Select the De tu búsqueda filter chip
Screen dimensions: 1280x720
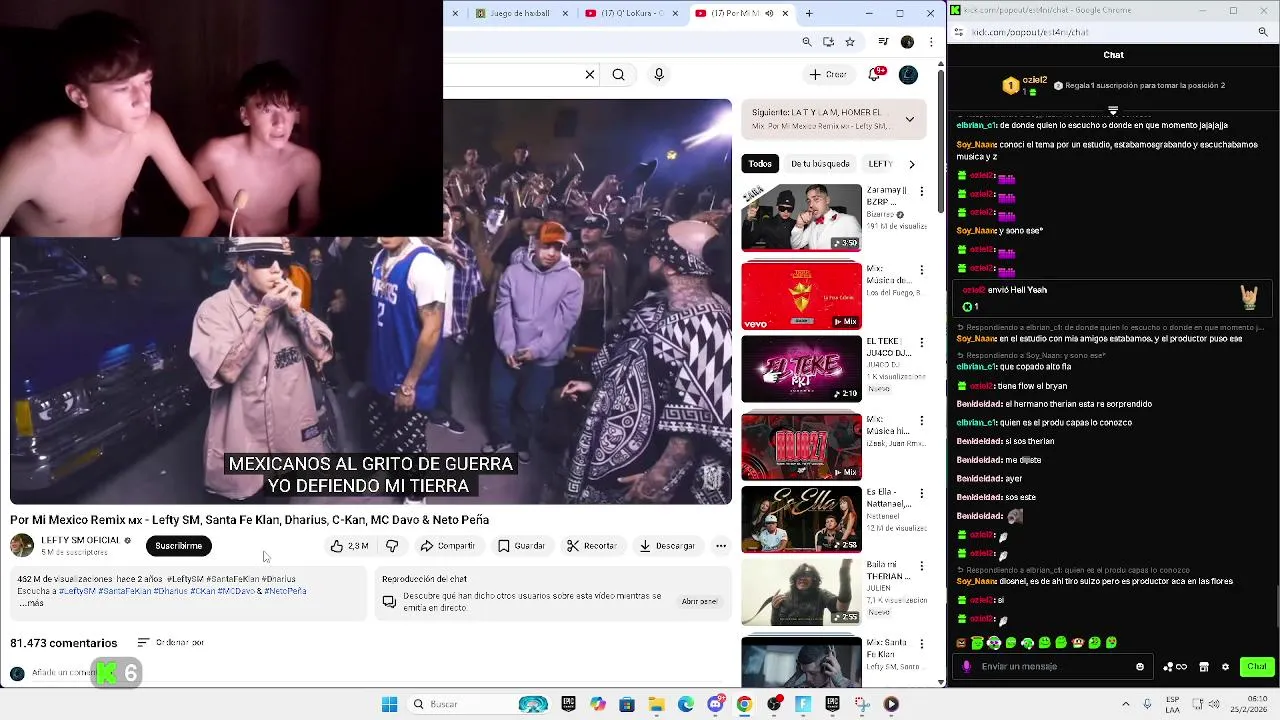coord(820,164)
